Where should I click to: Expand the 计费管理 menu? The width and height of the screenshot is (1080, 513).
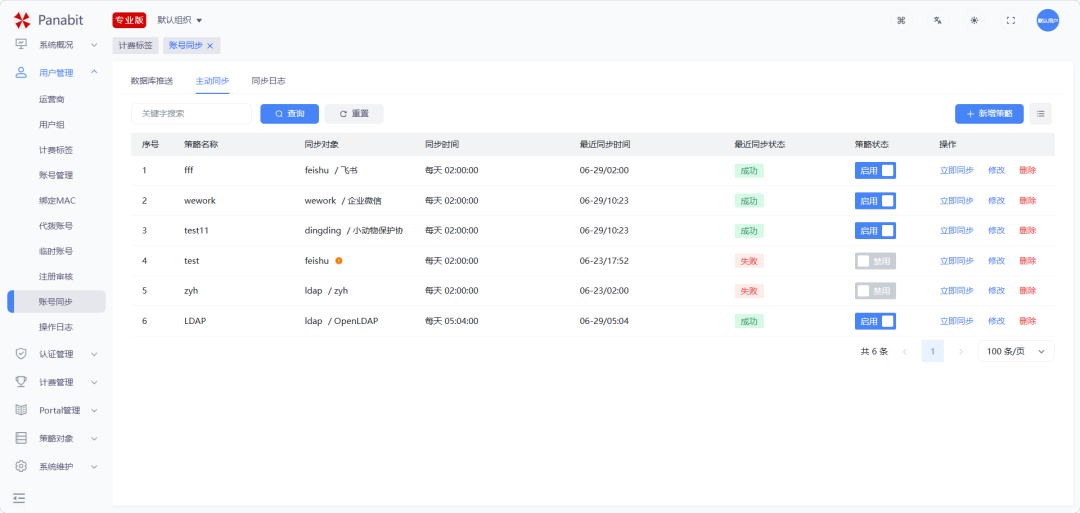tap(94, 382)
